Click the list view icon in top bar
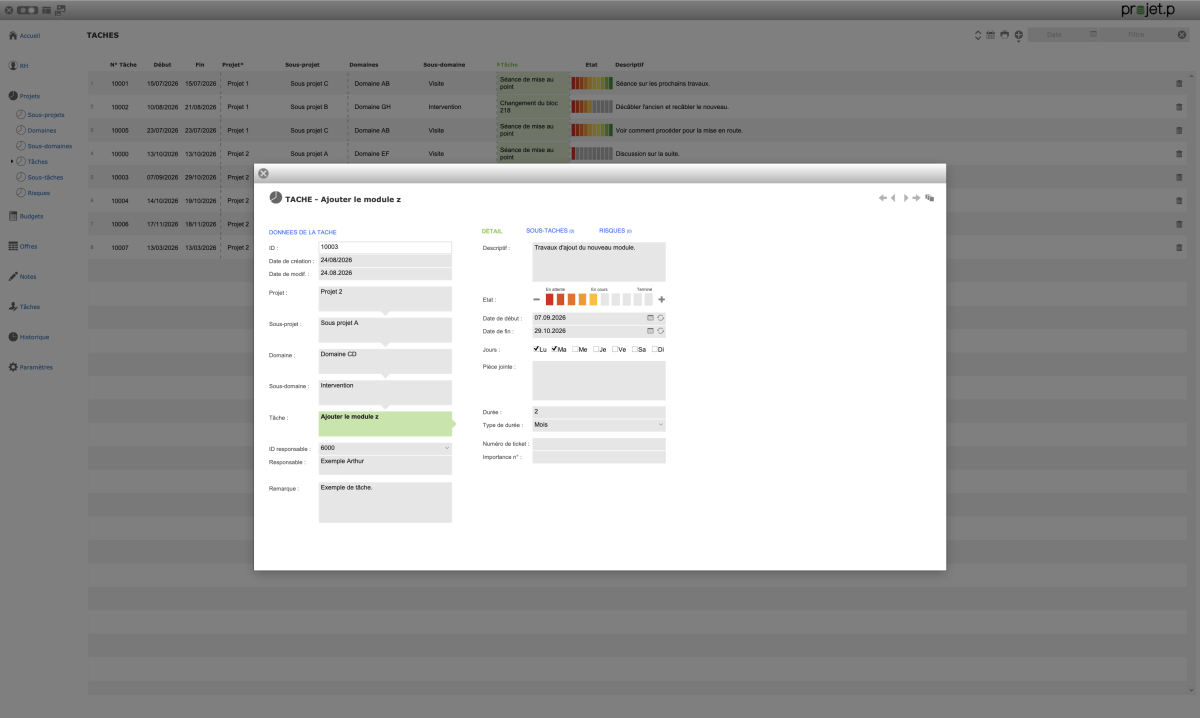This screenshot has width=1200, height=718. (48, 9)
